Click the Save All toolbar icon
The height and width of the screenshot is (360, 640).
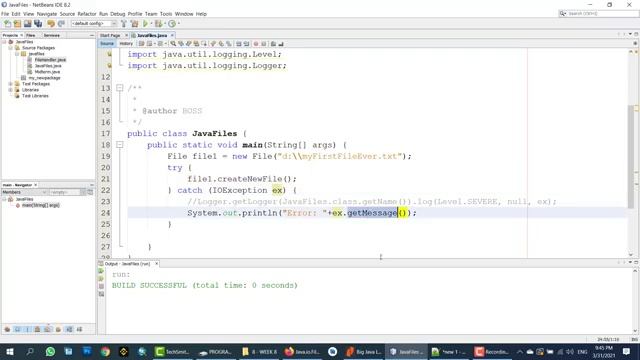click(38, 24)
